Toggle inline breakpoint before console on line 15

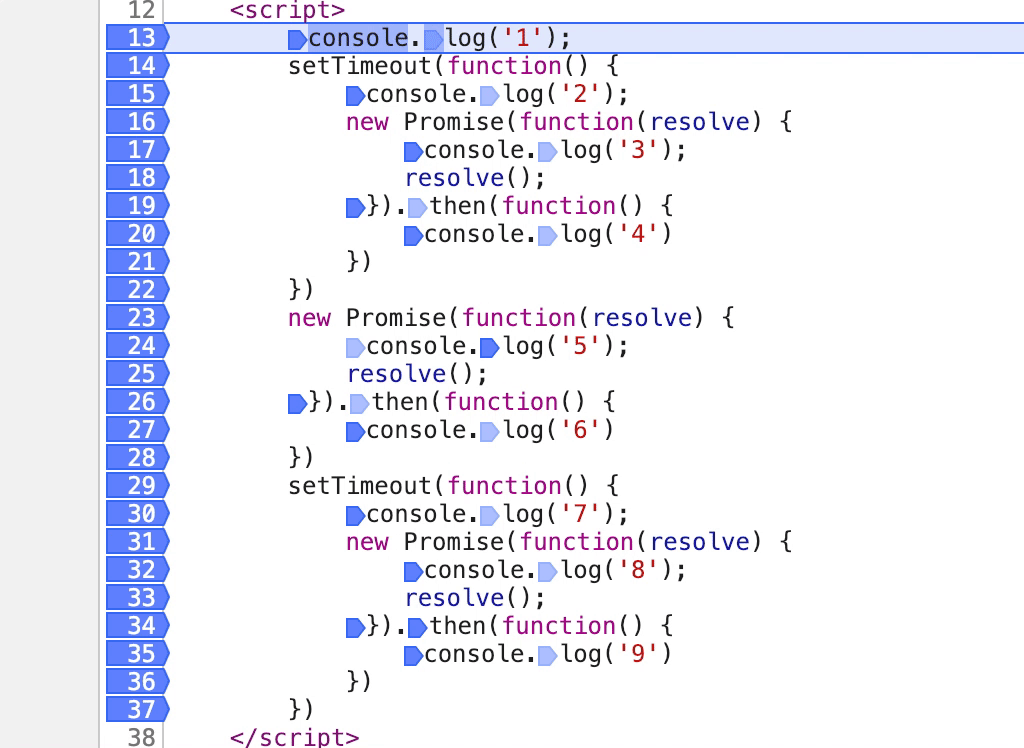click(x=355, y=96)
